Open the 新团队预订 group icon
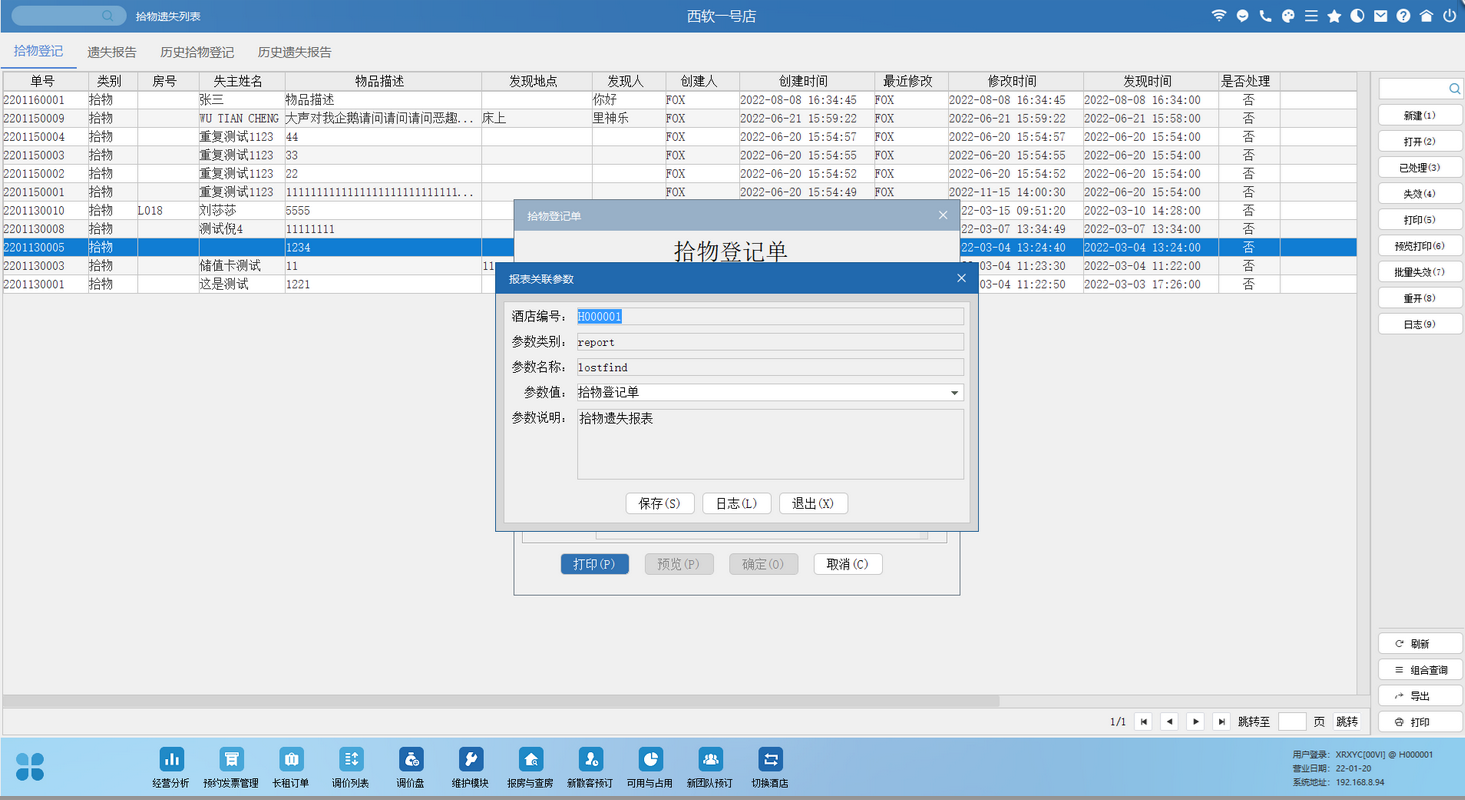This screenshot has height=800, width=1465. coord(710,760)
